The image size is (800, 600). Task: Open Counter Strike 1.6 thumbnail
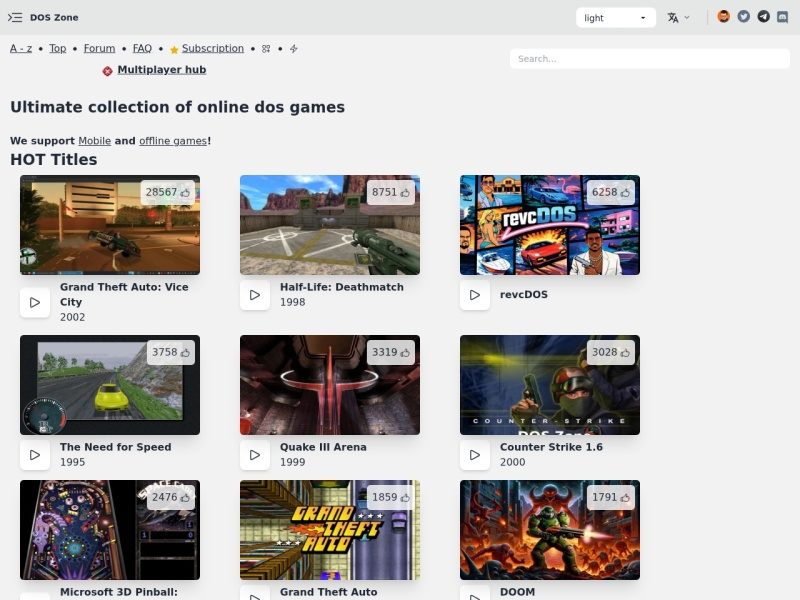549,385
